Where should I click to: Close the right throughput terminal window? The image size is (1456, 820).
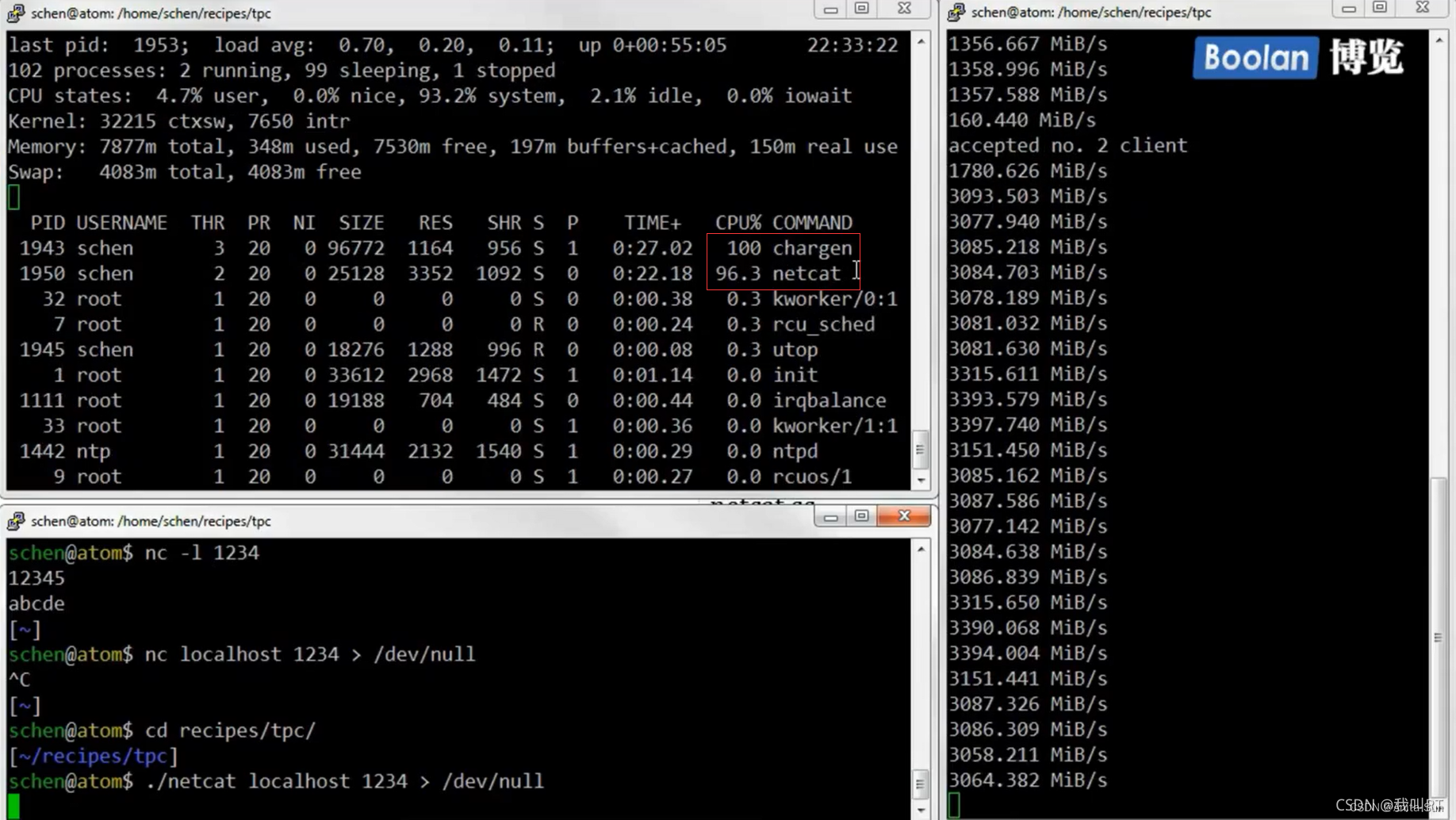click(1423, 8)
